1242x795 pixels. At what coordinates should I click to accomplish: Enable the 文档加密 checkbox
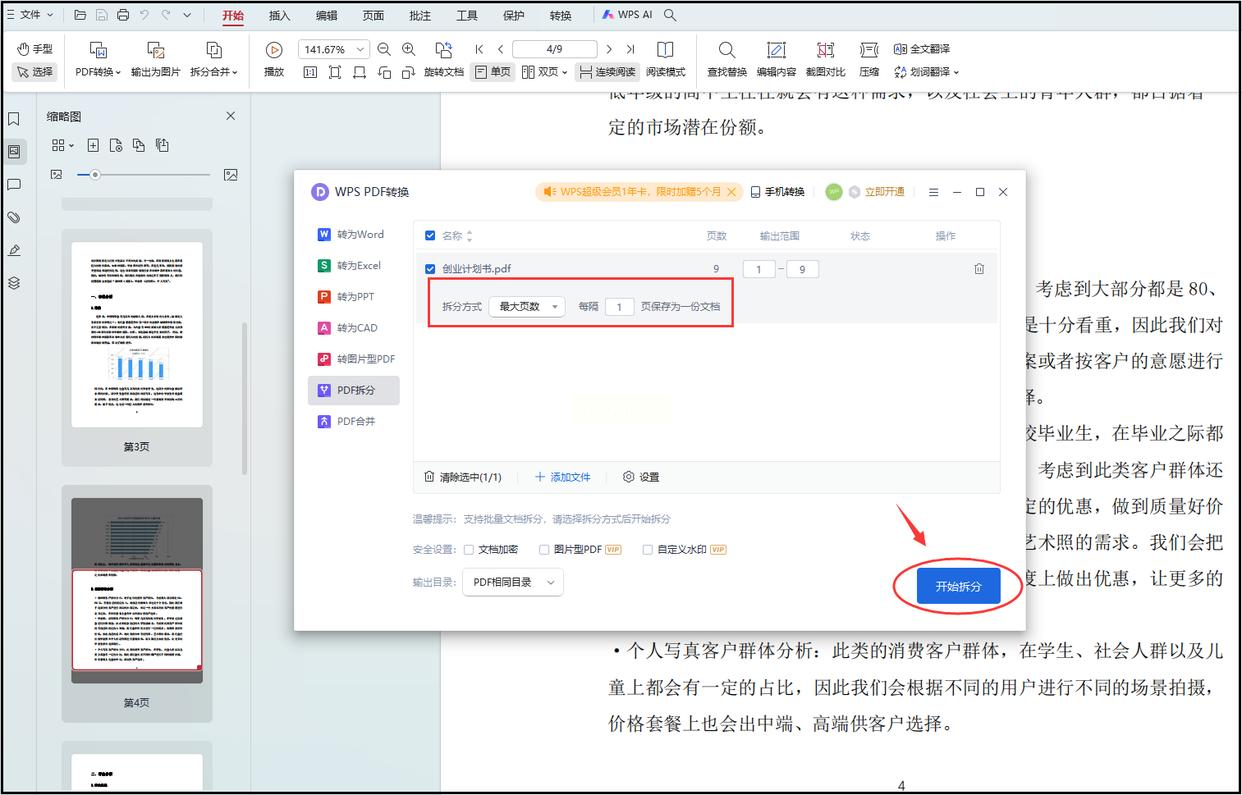pyautogui.click(x=469, y=549)
